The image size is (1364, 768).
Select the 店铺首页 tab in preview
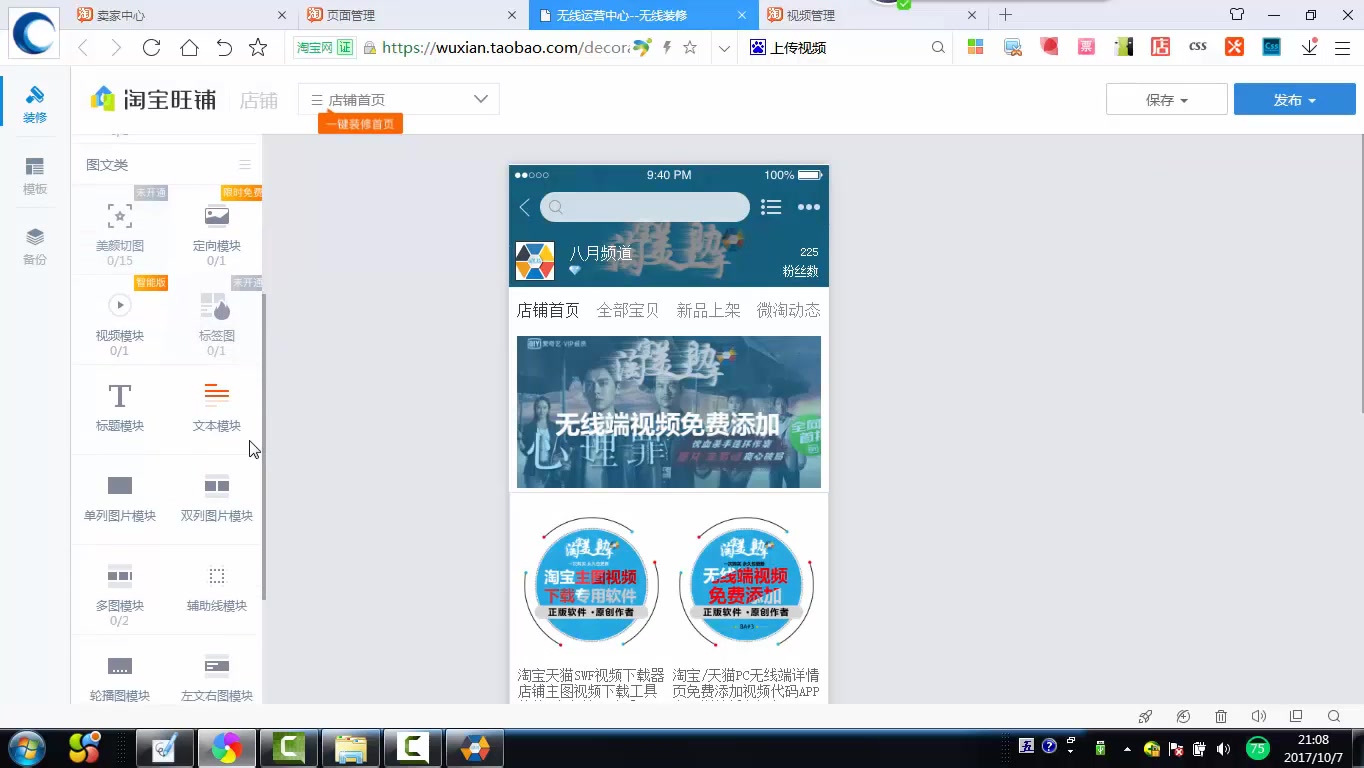(x=548, y=310)
